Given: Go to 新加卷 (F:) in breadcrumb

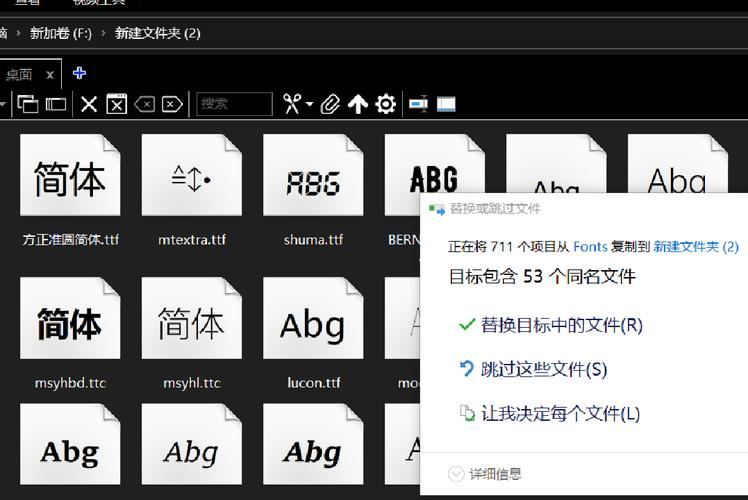Looking at the screenshot, I should (x=61, y=33).
